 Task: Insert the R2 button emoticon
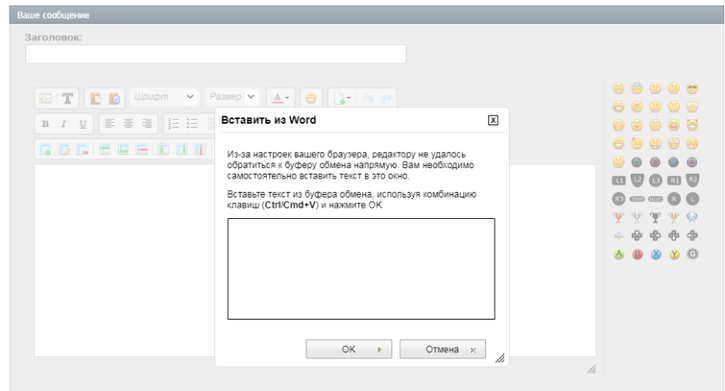(x=692, y=181)
